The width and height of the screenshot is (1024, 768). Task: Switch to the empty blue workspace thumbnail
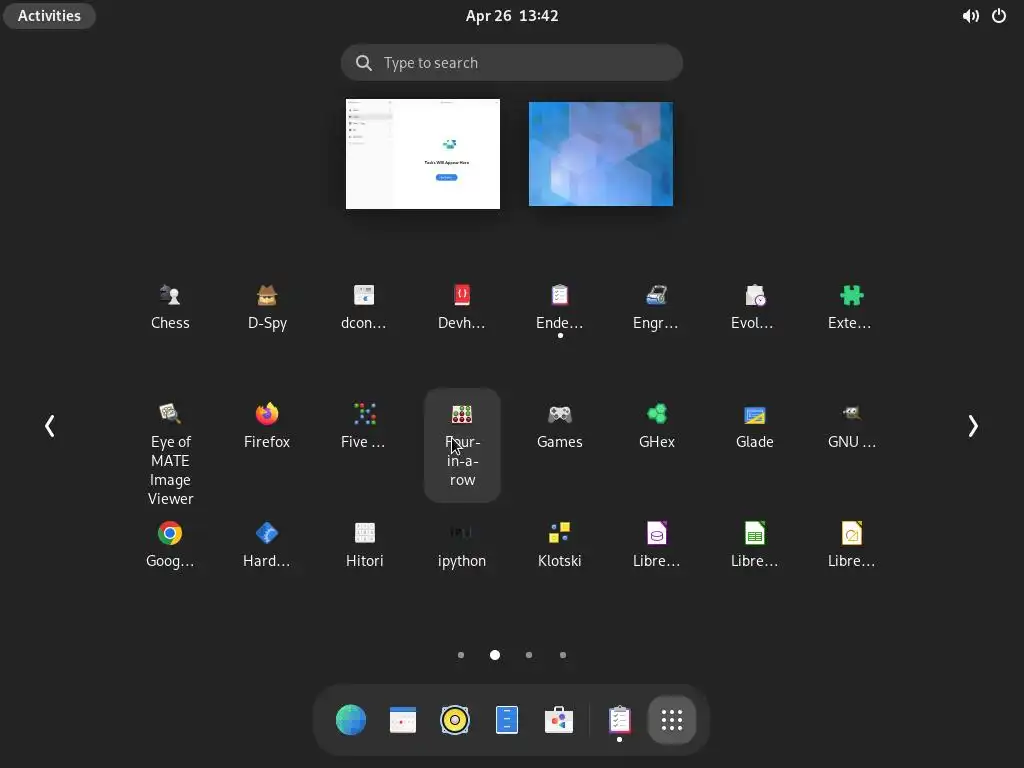point(601,154)
